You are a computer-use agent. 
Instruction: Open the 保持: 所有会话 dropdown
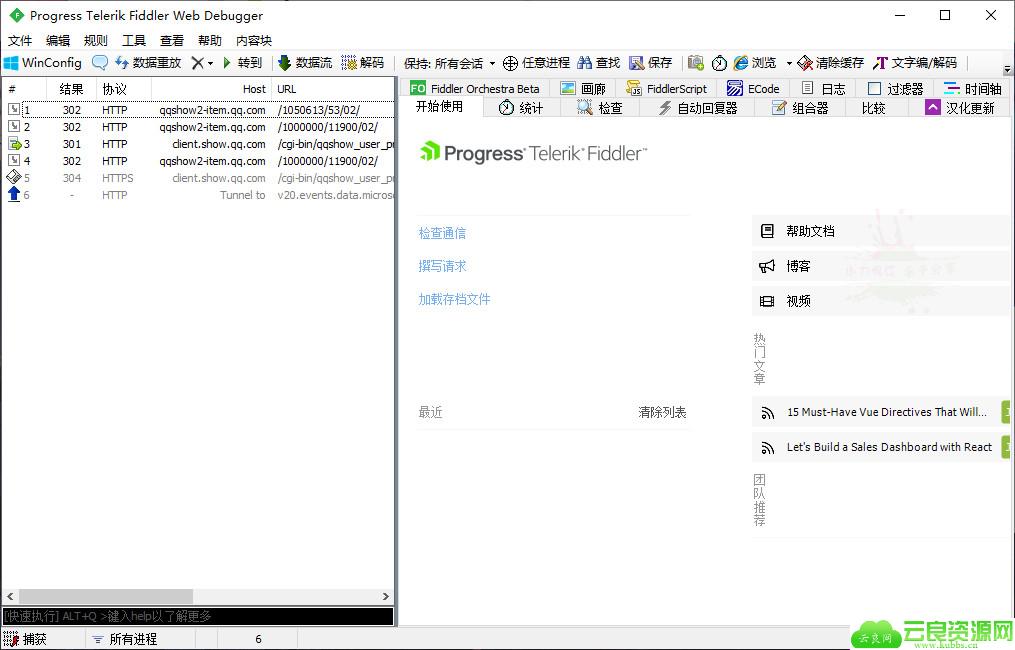click(x=449, y=63)
